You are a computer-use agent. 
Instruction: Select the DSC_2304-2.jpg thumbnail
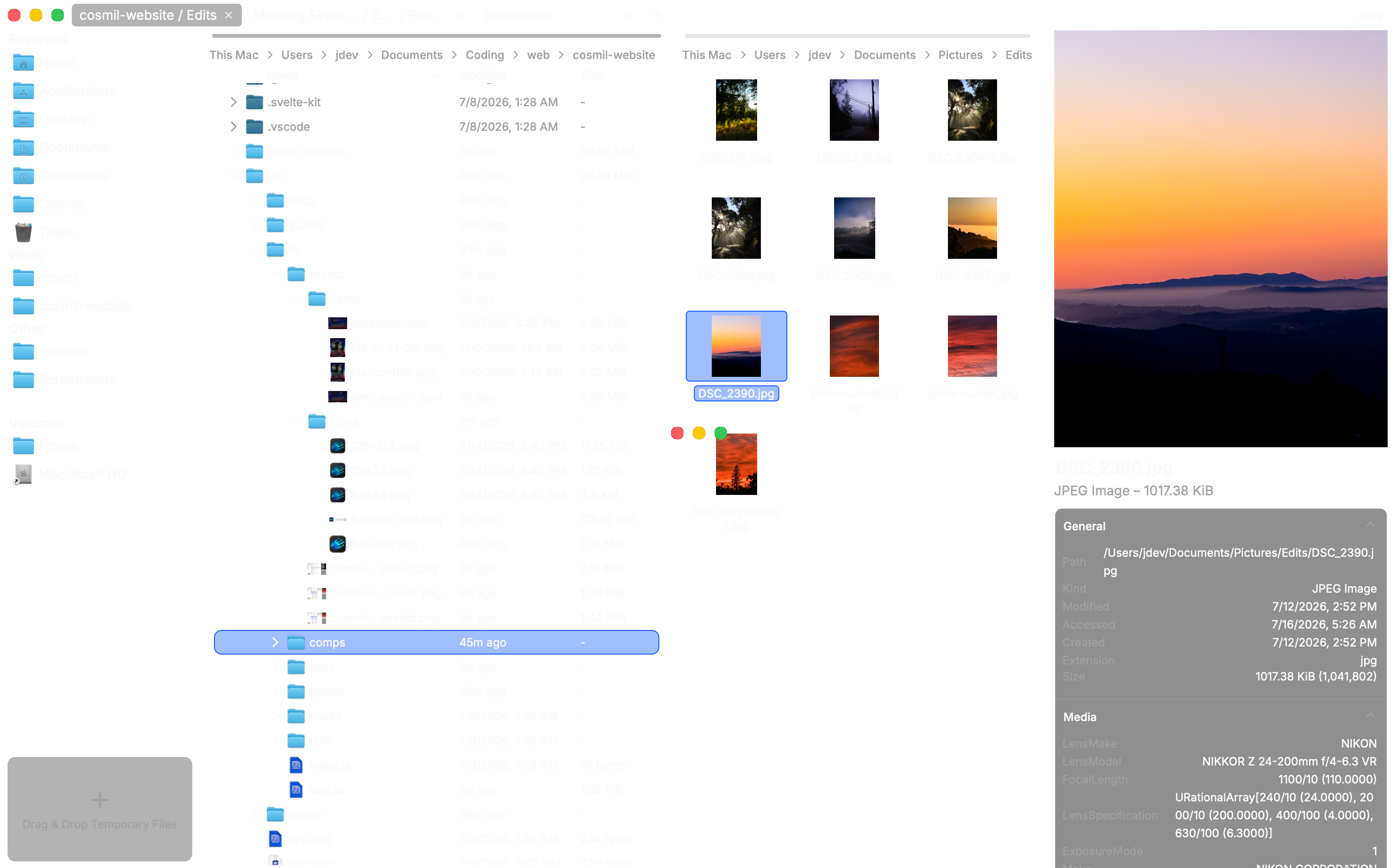[972, 110]
